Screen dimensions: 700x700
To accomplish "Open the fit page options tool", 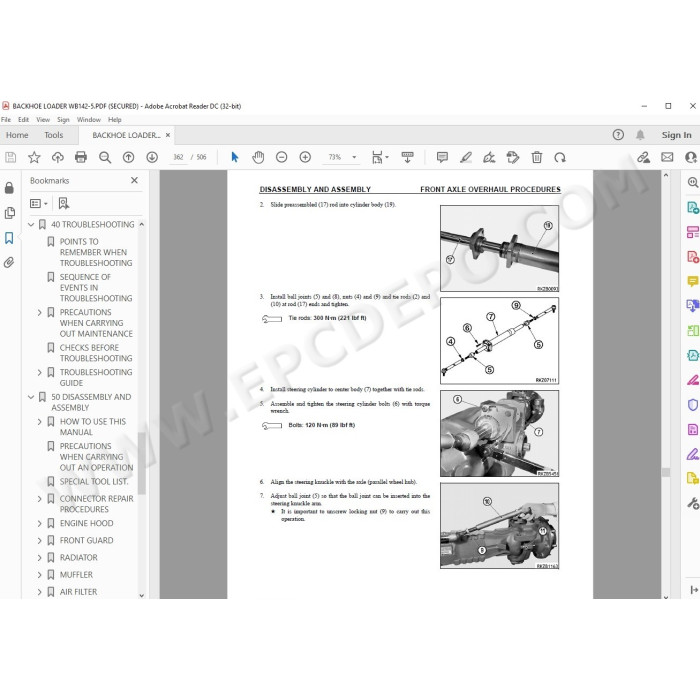I will [x=380, y=157].
